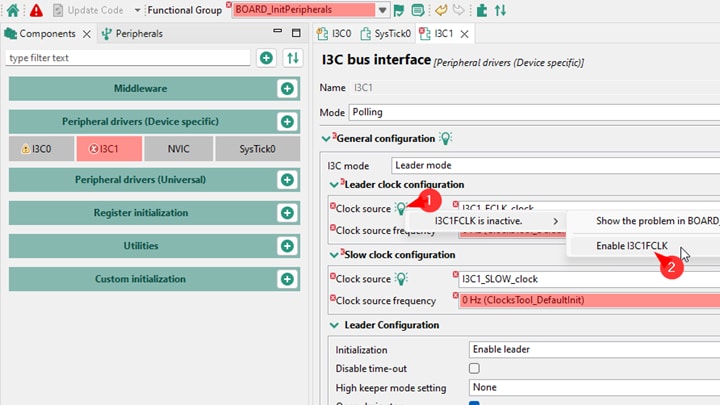Click the lightbulb beside General configuration

[446, 138]
